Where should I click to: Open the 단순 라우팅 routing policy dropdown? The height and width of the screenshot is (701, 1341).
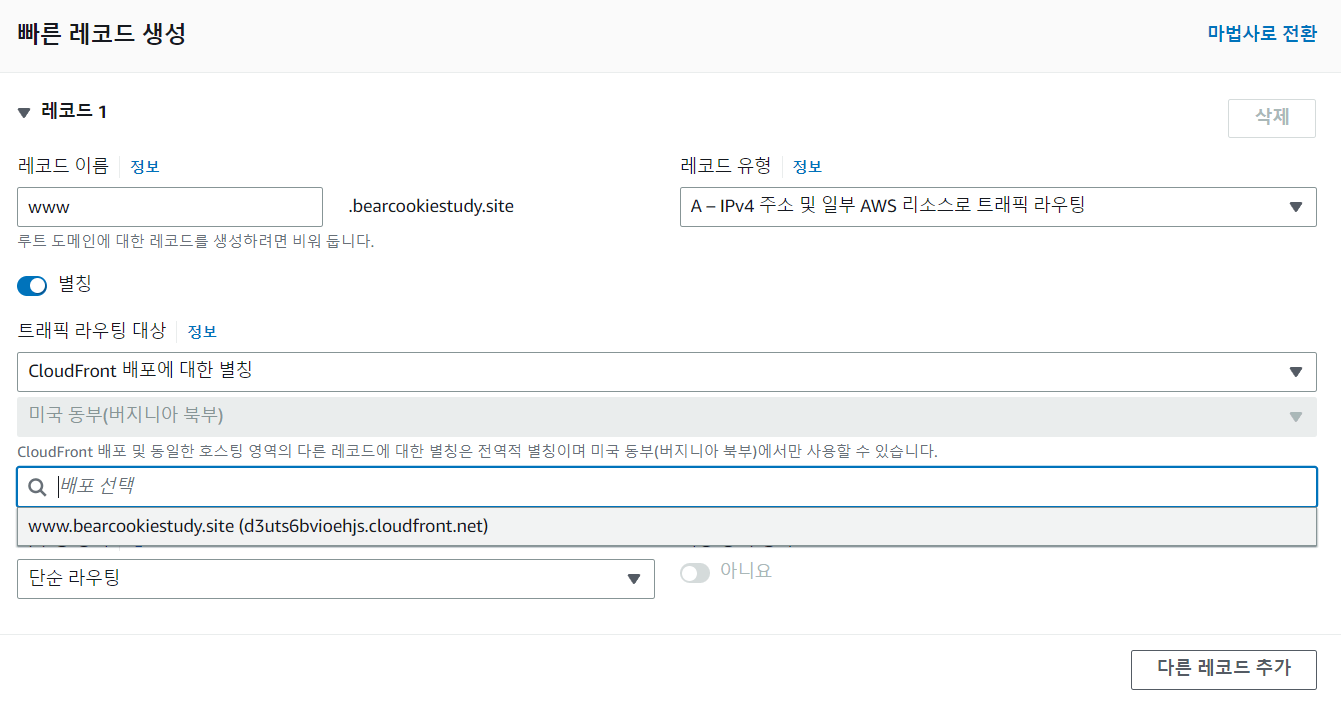[335, 578]
